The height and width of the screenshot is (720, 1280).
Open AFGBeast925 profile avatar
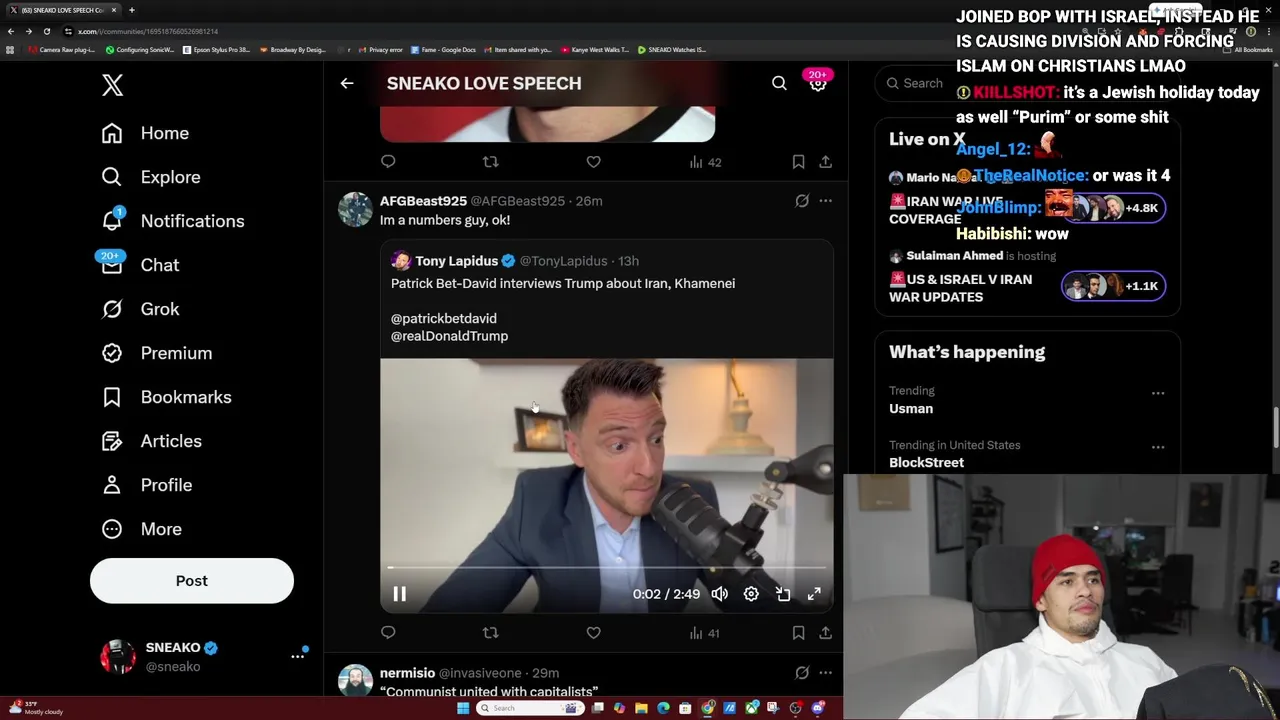355,209
